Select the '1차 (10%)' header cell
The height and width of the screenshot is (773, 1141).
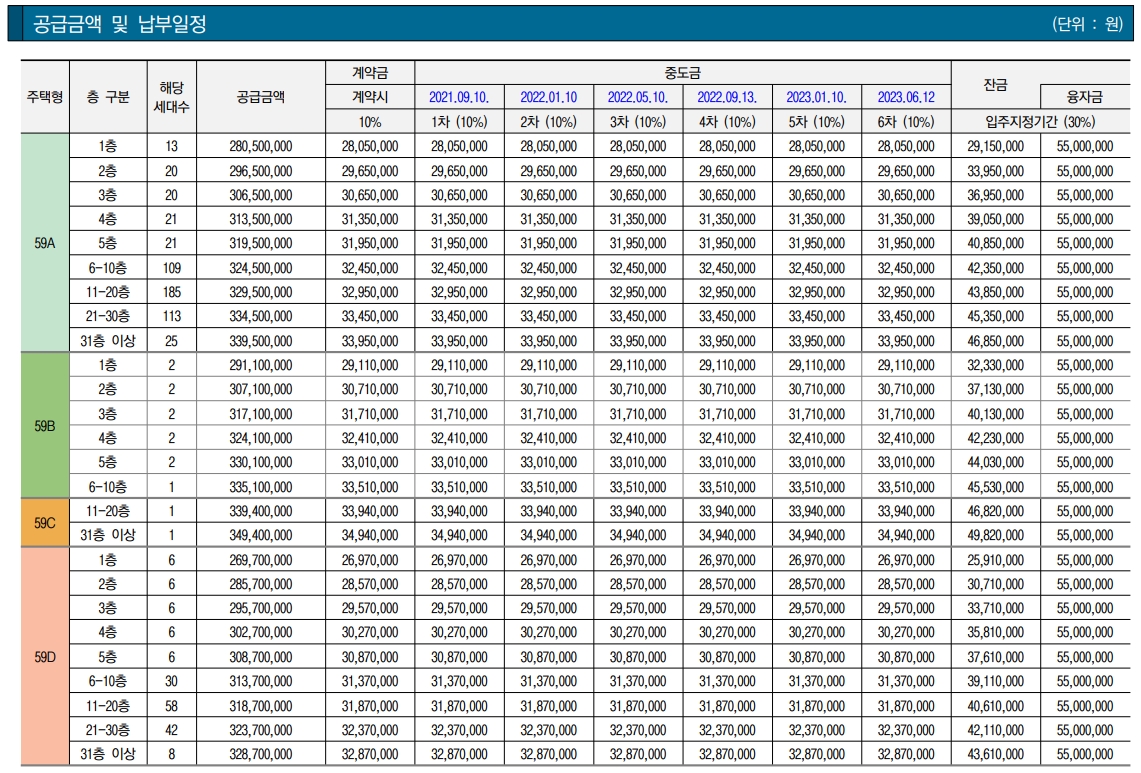tap(459, 122)
